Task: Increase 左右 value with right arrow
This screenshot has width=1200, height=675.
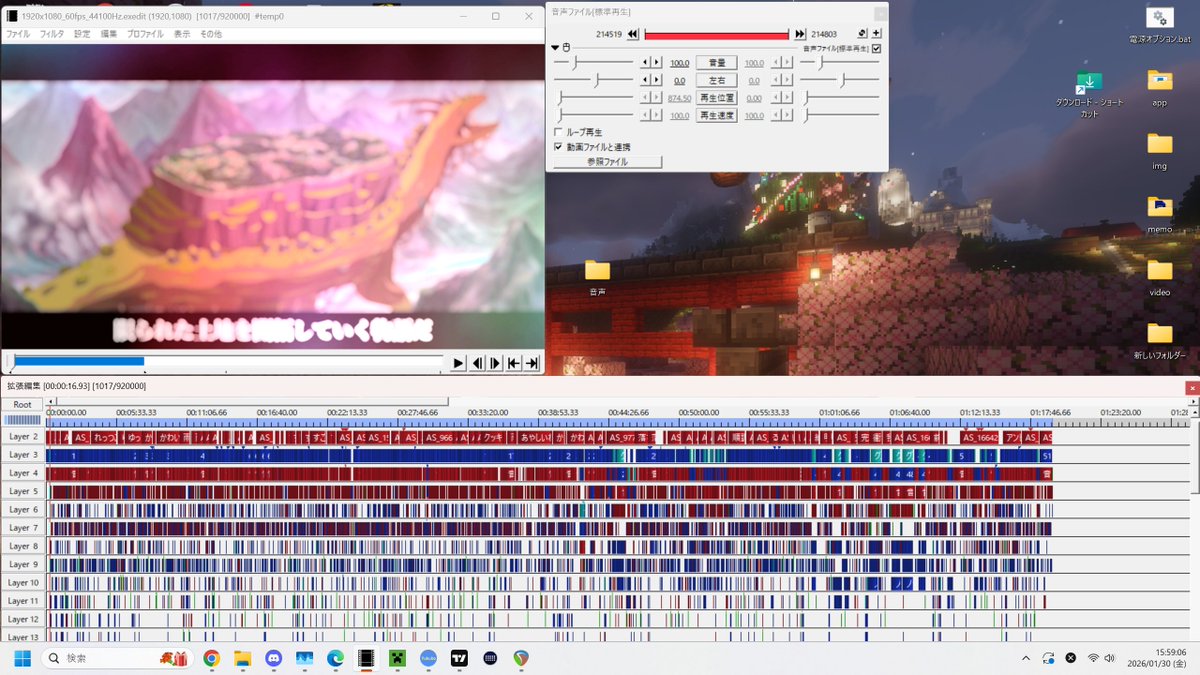Action: (657, 80)
